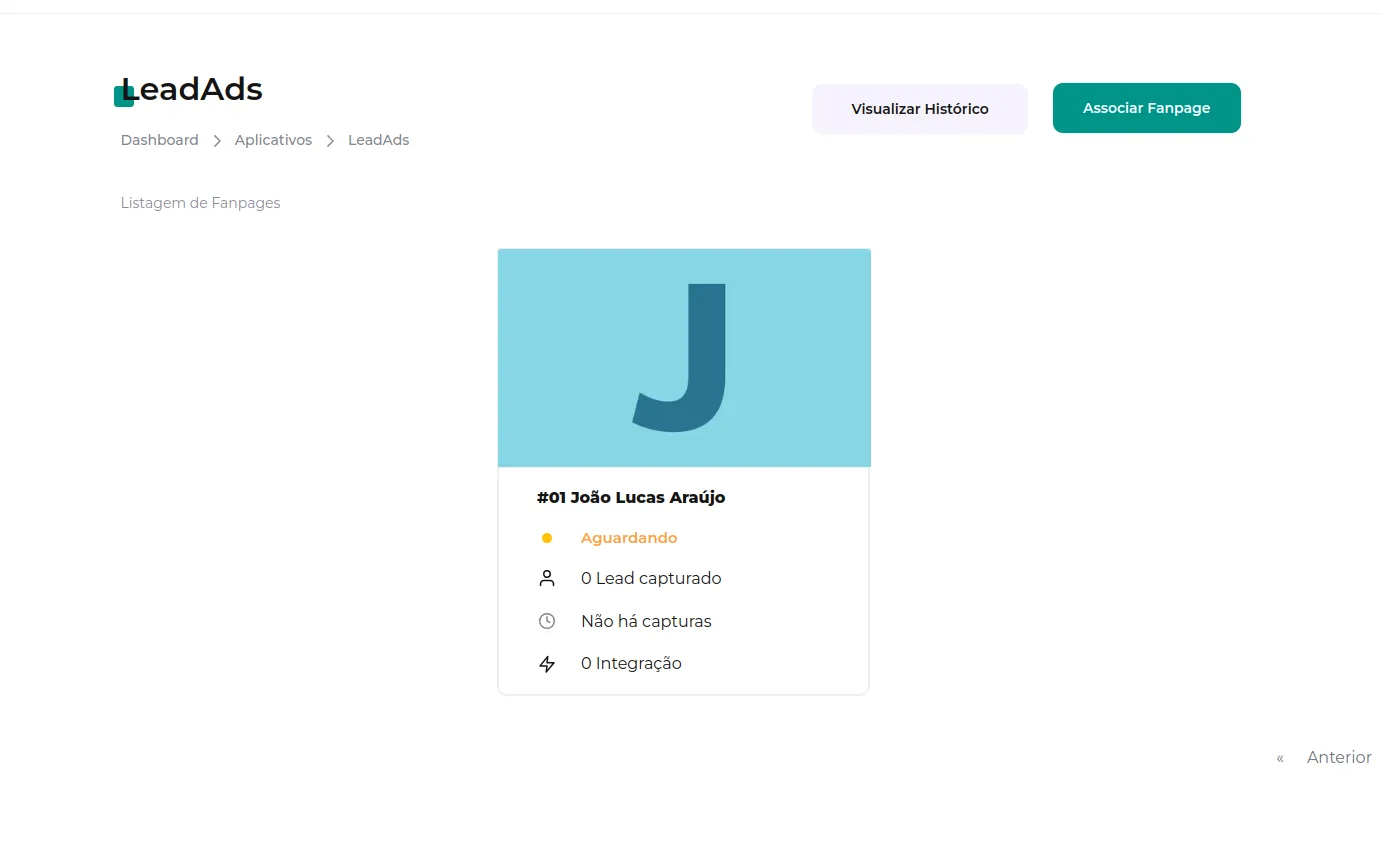Click the chevron between Dashboard and Aplicativos
The image size is (1382, 846).
(x=217, y=141)
